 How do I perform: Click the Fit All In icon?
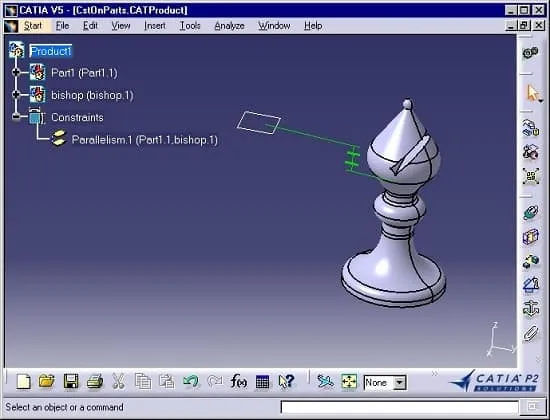click(x=349, y=382)
